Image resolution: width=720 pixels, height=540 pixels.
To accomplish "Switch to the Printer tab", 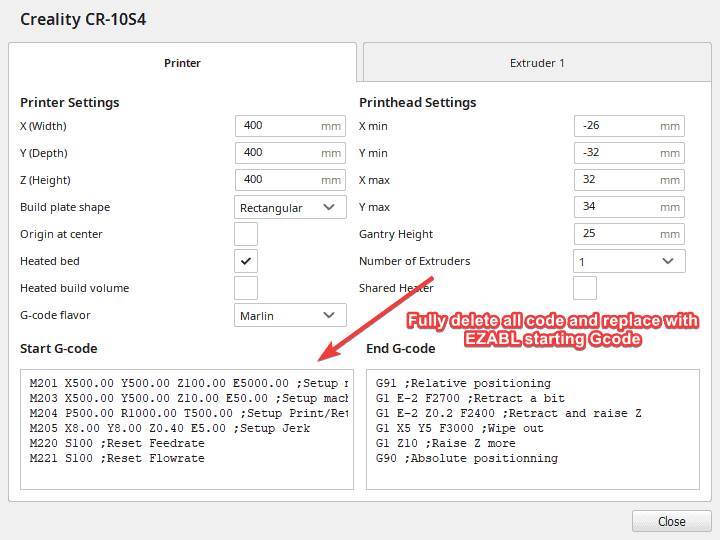I will [x=182, y=62].
